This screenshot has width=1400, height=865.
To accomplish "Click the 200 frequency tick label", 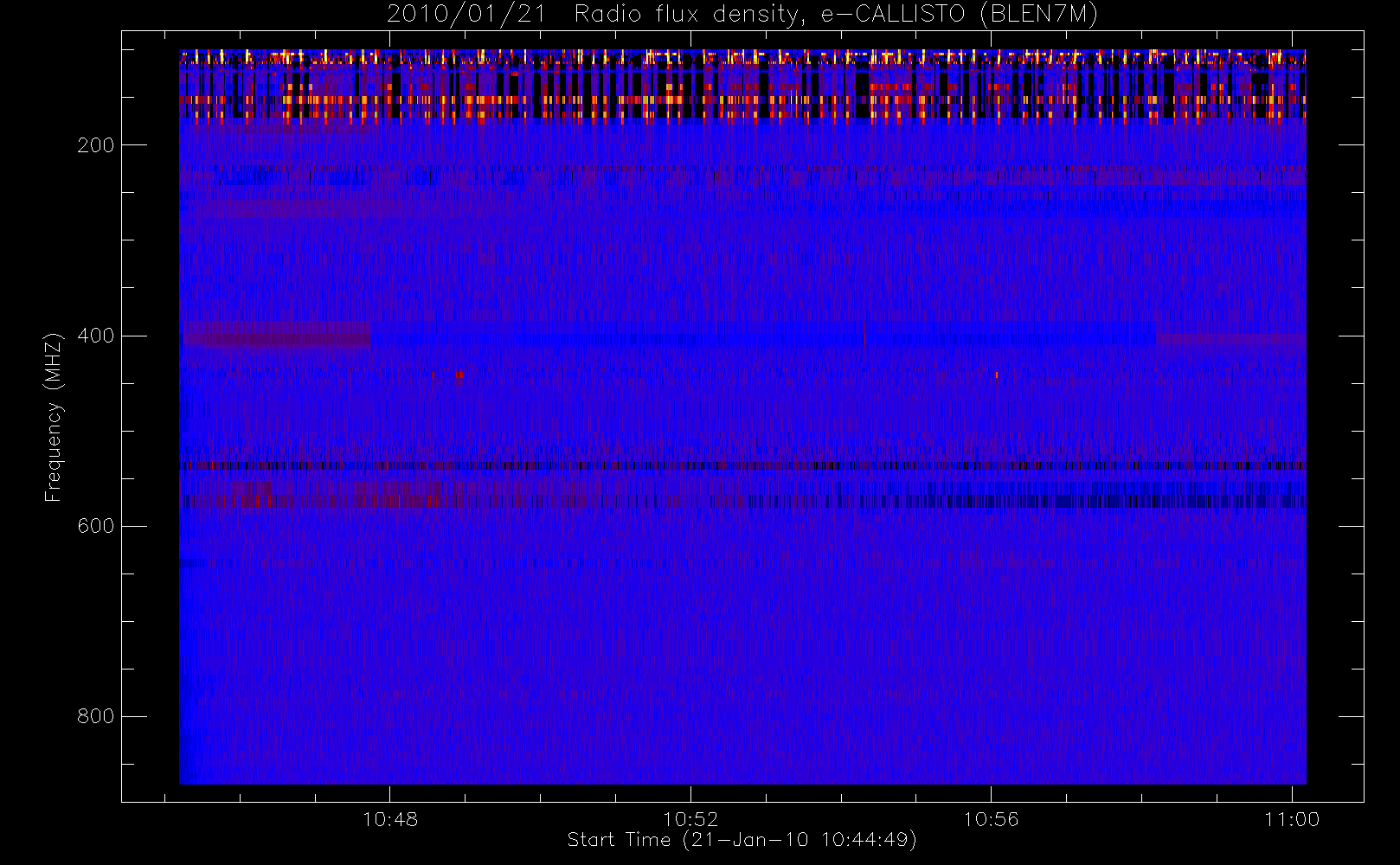I will coord(96,145).
